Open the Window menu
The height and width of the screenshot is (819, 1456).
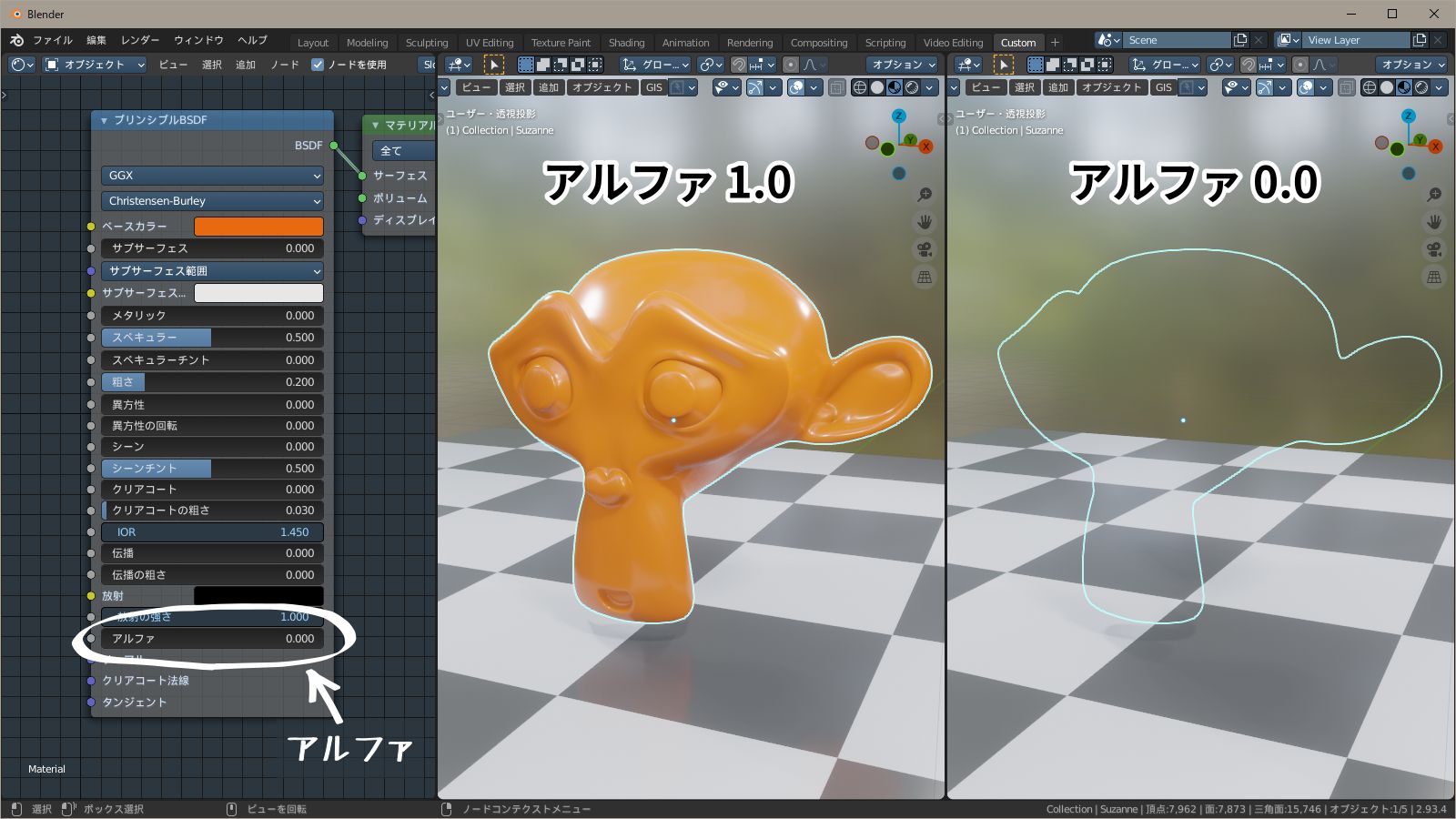coord(198,40)
